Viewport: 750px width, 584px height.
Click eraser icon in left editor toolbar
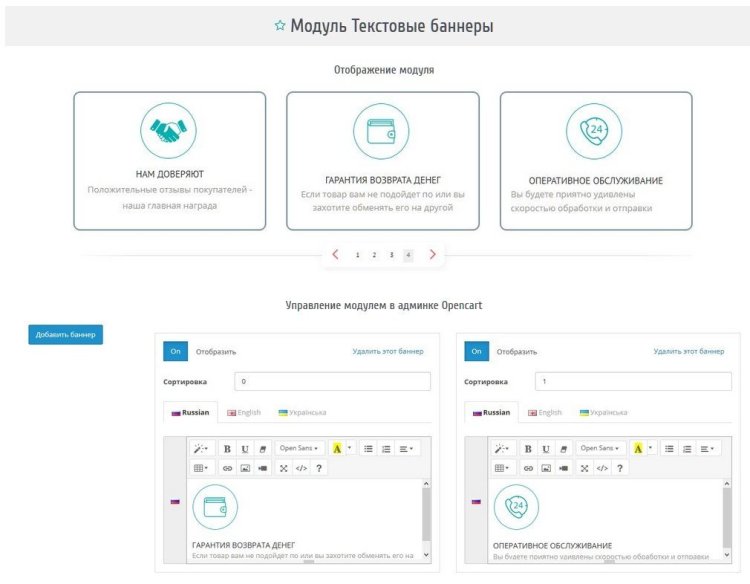point(263,449)
